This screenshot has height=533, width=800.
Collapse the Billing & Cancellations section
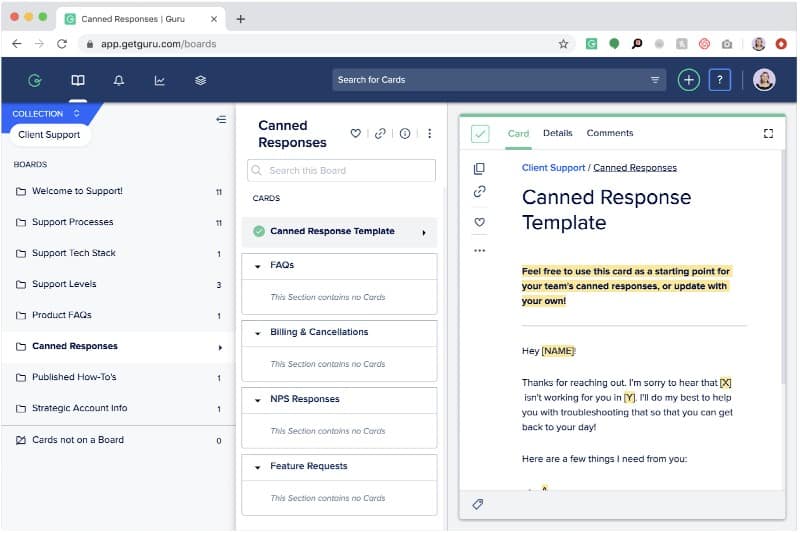[x=258, y=333]
